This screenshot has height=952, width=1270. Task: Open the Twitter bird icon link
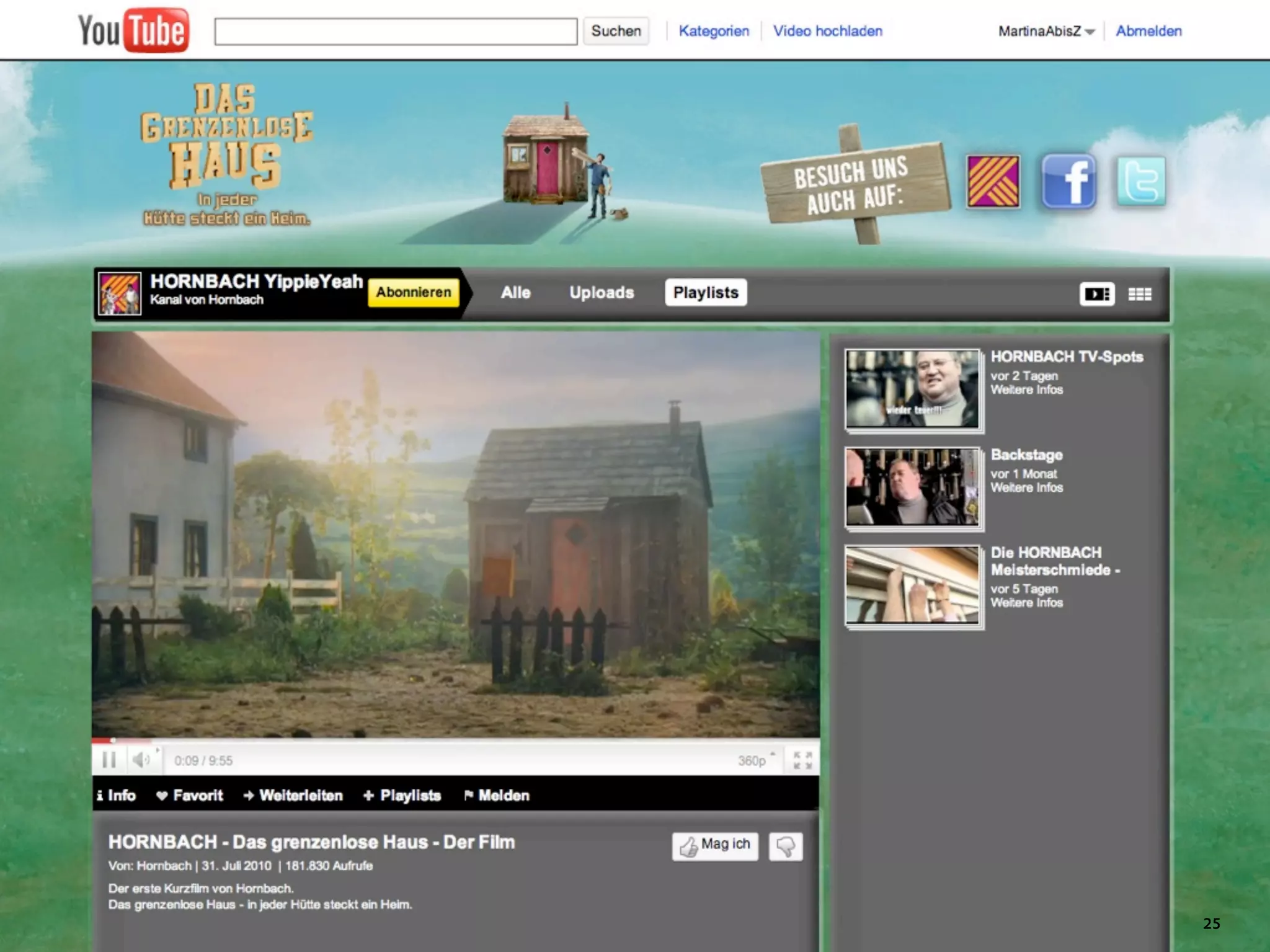click(1141, 182)
